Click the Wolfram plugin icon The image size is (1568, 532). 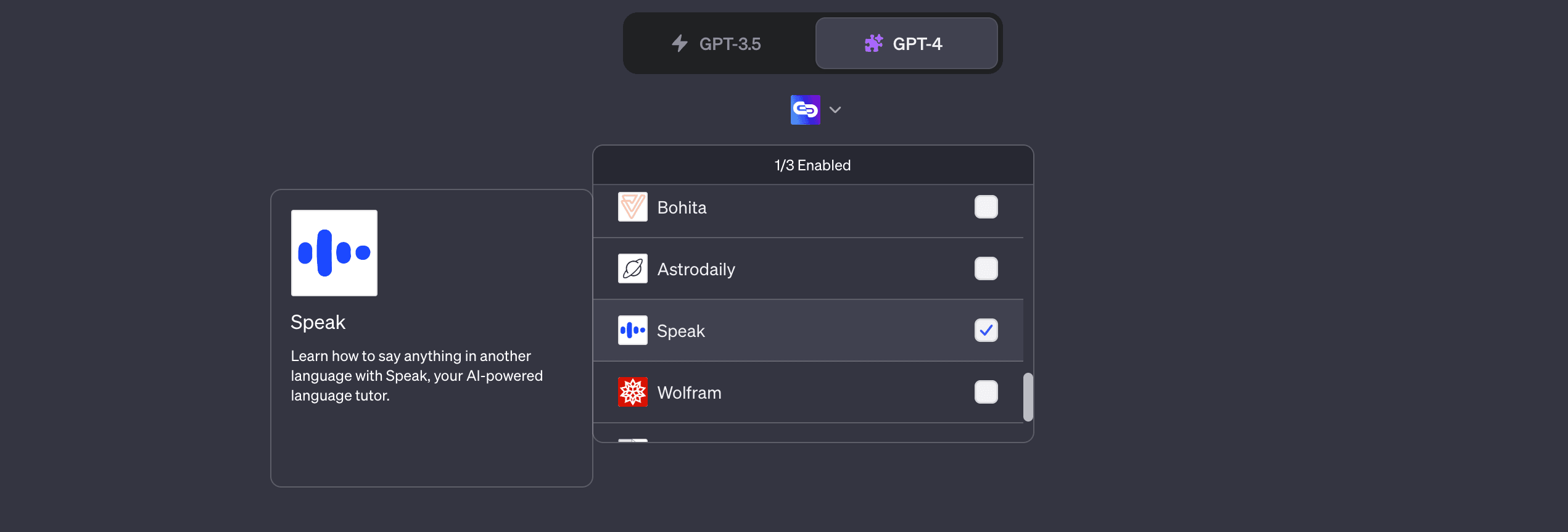(x=632, y=392)
